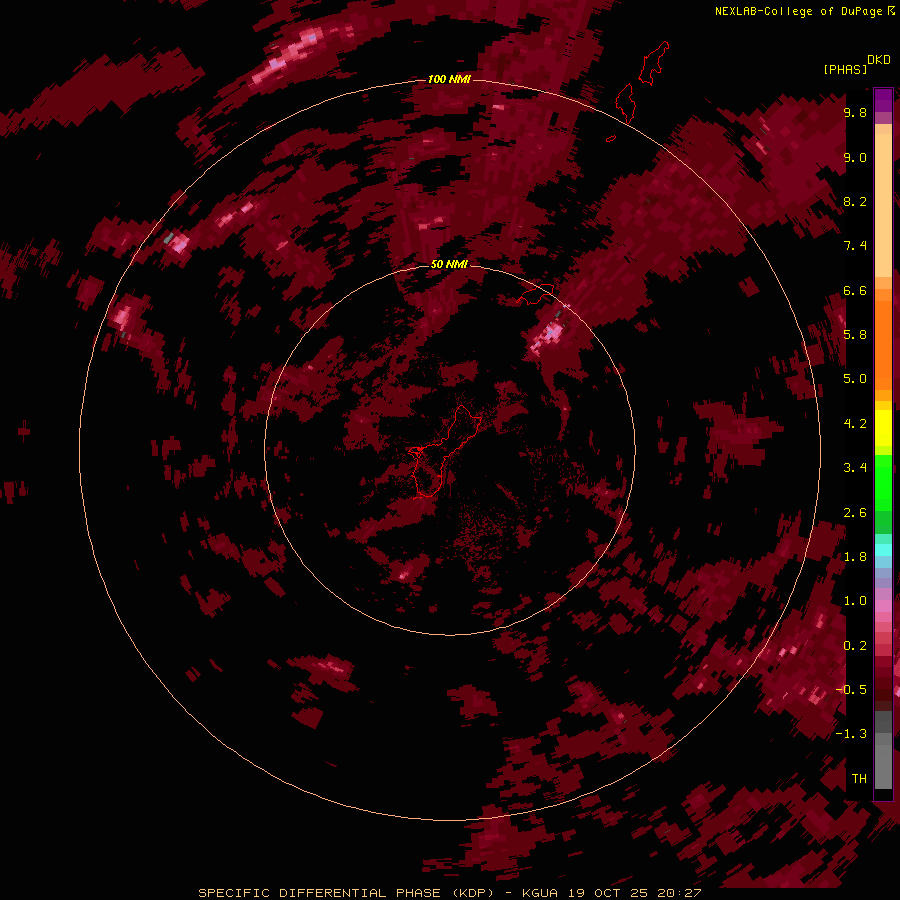Image resolution: width=900 pixels, height=900 pixels.
Task: Select the 7.4 scale value
Action: coord(855,246)
